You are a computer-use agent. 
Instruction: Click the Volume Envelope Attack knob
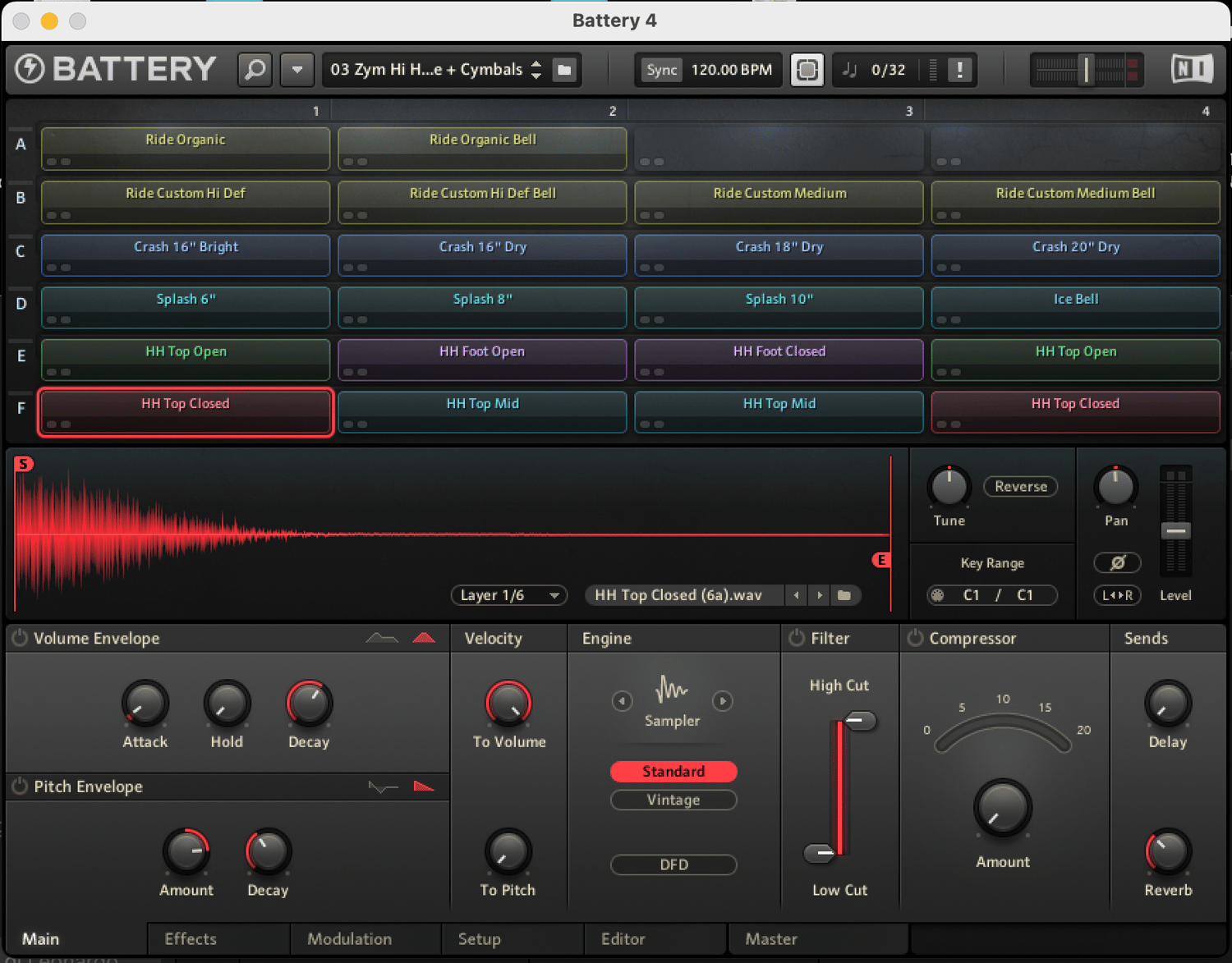(145, 704)
